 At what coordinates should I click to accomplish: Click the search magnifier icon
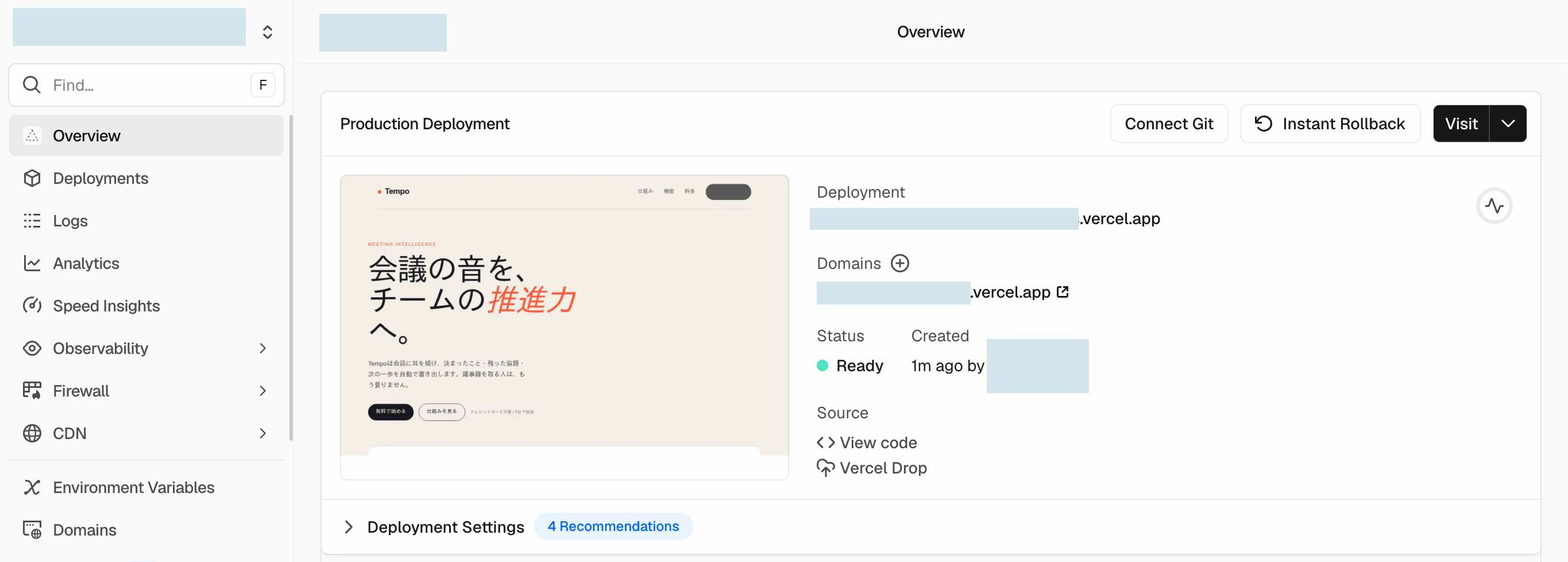click(x=32, y=85)
